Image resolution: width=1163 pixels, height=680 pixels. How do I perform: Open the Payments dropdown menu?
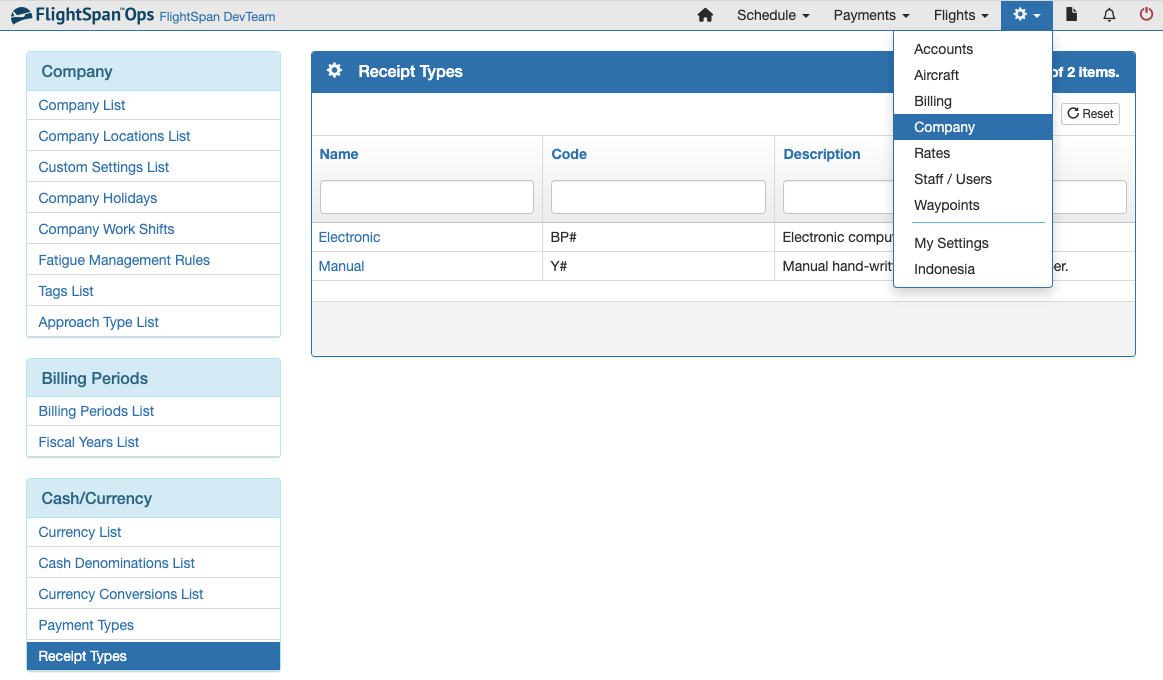870,15
